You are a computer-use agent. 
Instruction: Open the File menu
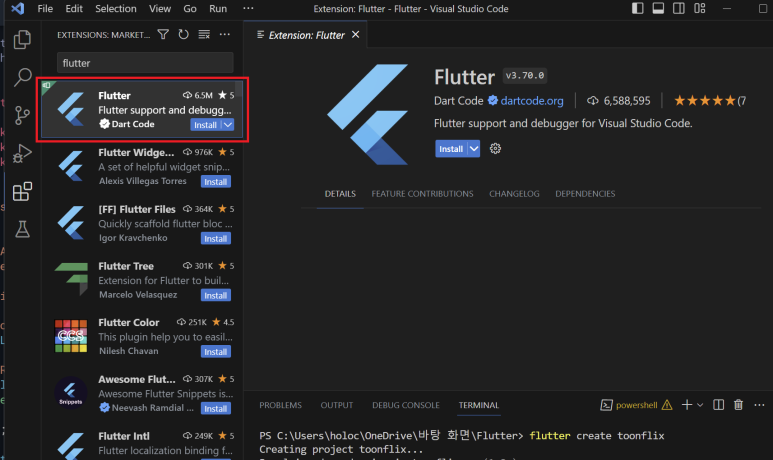(x=45, y=8)
